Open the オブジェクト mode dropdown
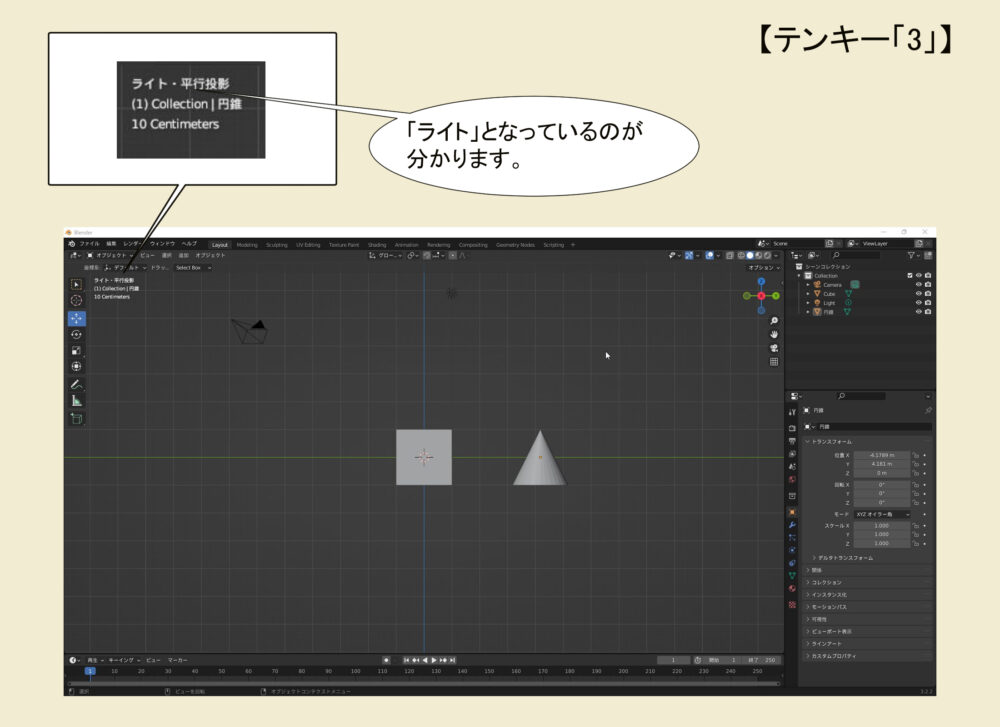Image resolution: width=1000 pixels, height=727 pixels. click(x=110, y=255)
